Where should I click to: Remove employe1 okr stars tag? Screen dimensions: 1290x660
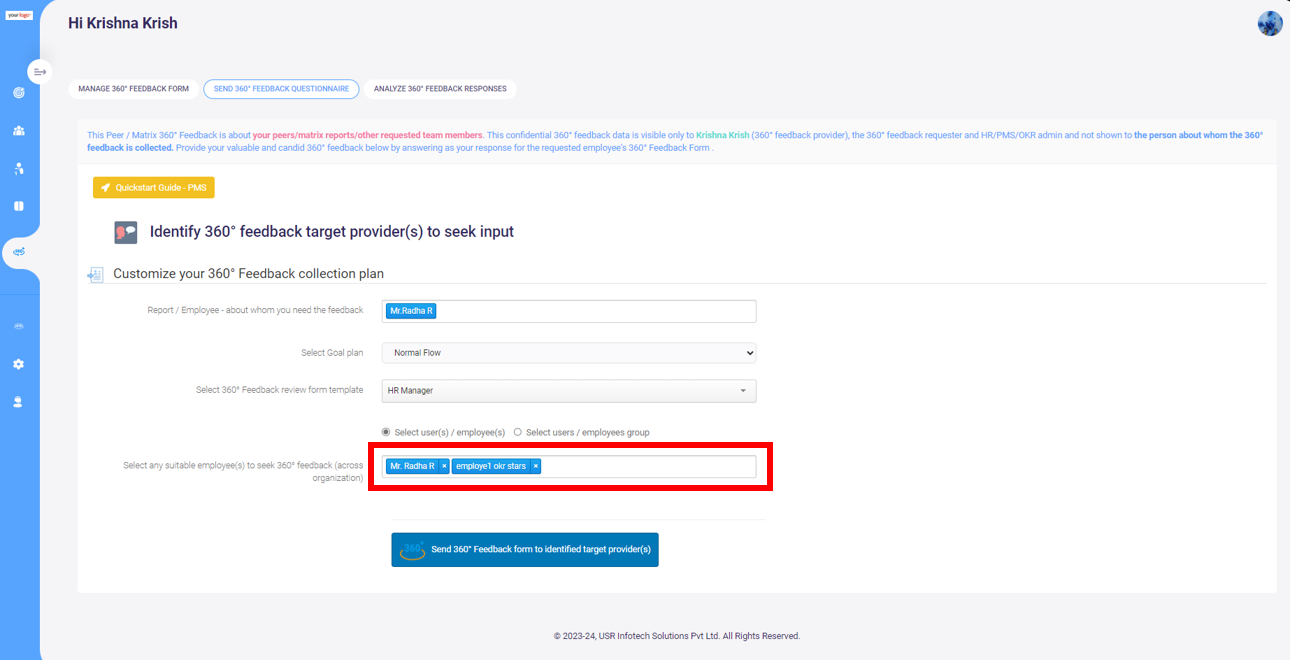coord(535,466)
